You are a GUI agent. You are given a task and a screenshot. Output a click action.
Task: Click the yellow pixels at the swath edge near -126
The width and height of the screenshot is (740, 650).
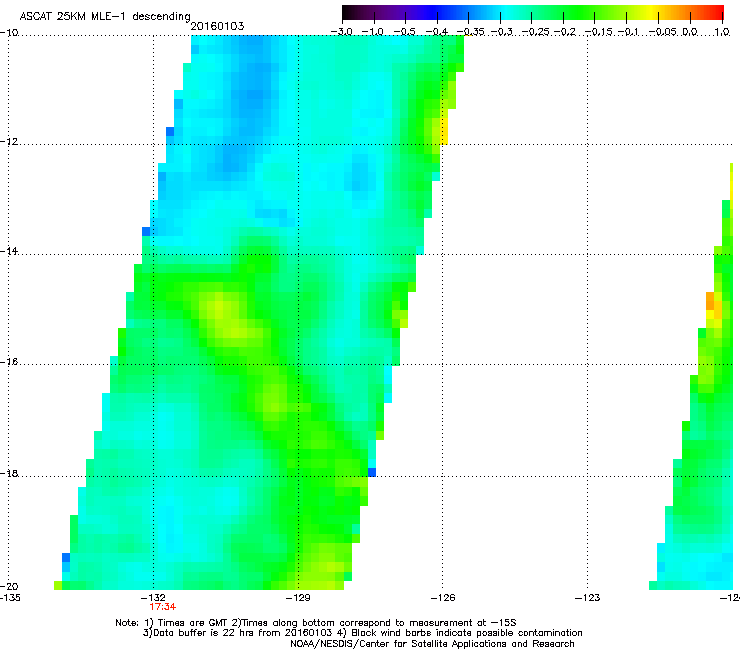click(444, 127)
